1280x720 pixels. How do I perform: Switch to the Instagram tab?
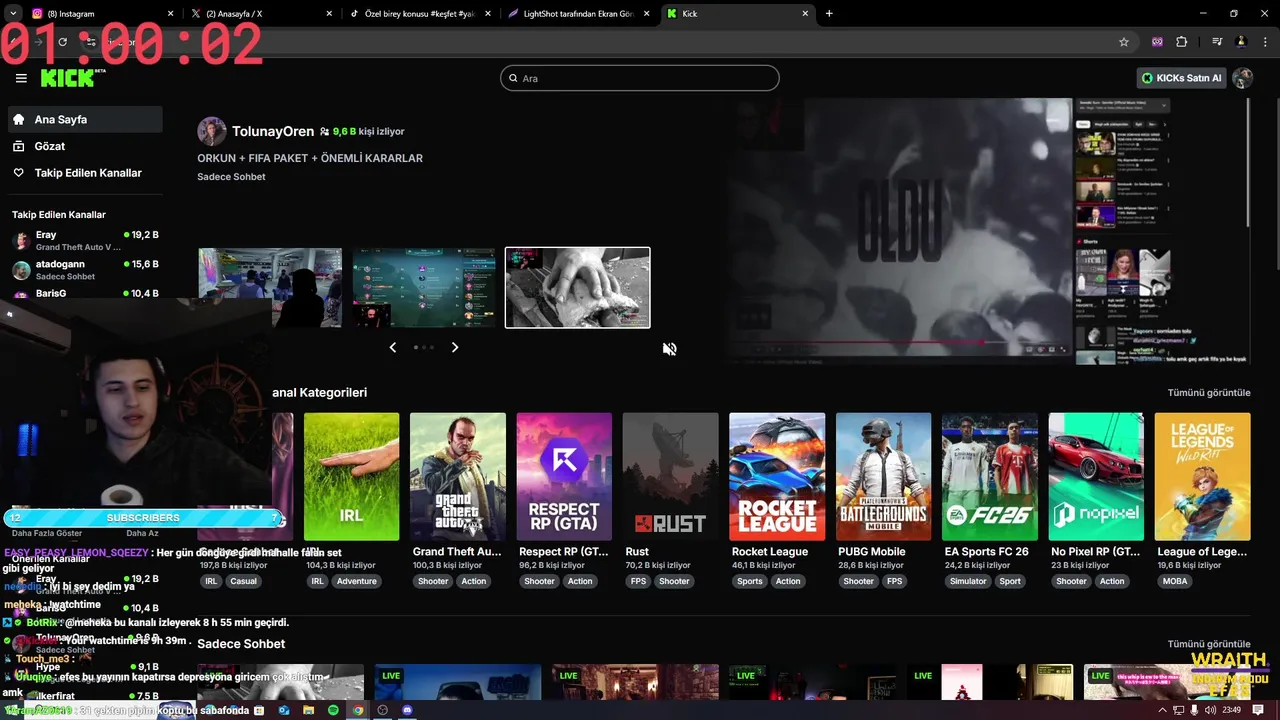coord(100,14)
